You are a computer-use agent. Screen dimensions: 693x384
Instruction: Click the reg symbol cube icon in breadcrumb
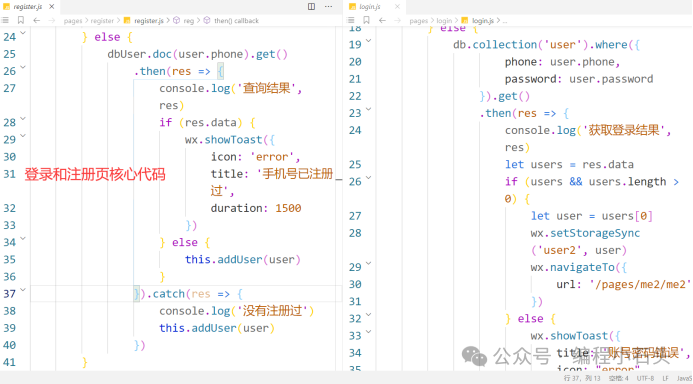click(176, 20)
